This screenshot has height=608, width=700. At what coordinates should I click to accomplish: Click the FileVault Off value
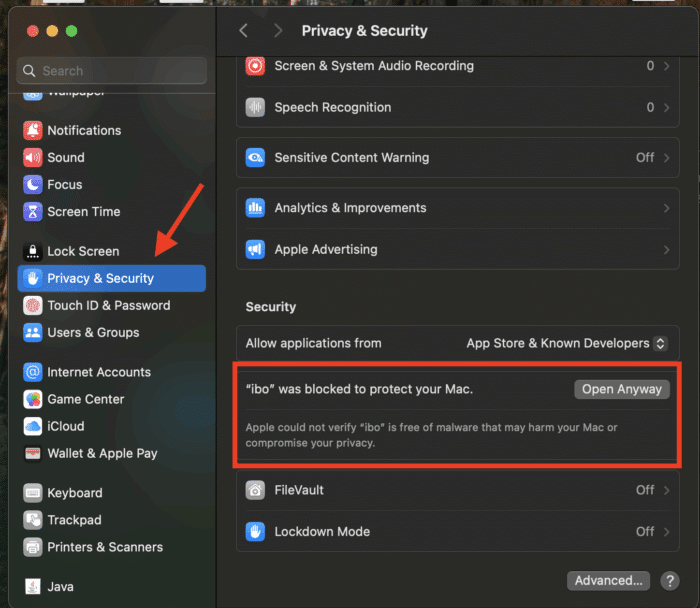[x=645, y=490]
